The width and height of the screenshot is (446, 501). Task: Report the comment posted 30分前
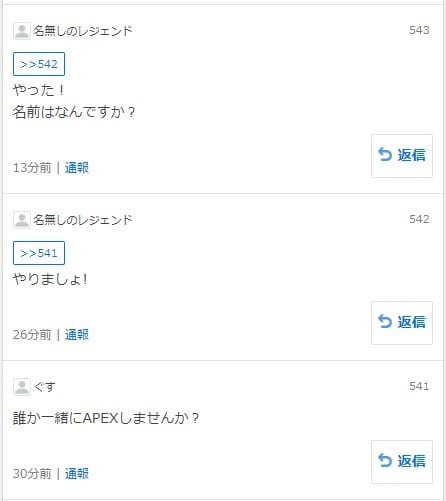coord(77,473)
